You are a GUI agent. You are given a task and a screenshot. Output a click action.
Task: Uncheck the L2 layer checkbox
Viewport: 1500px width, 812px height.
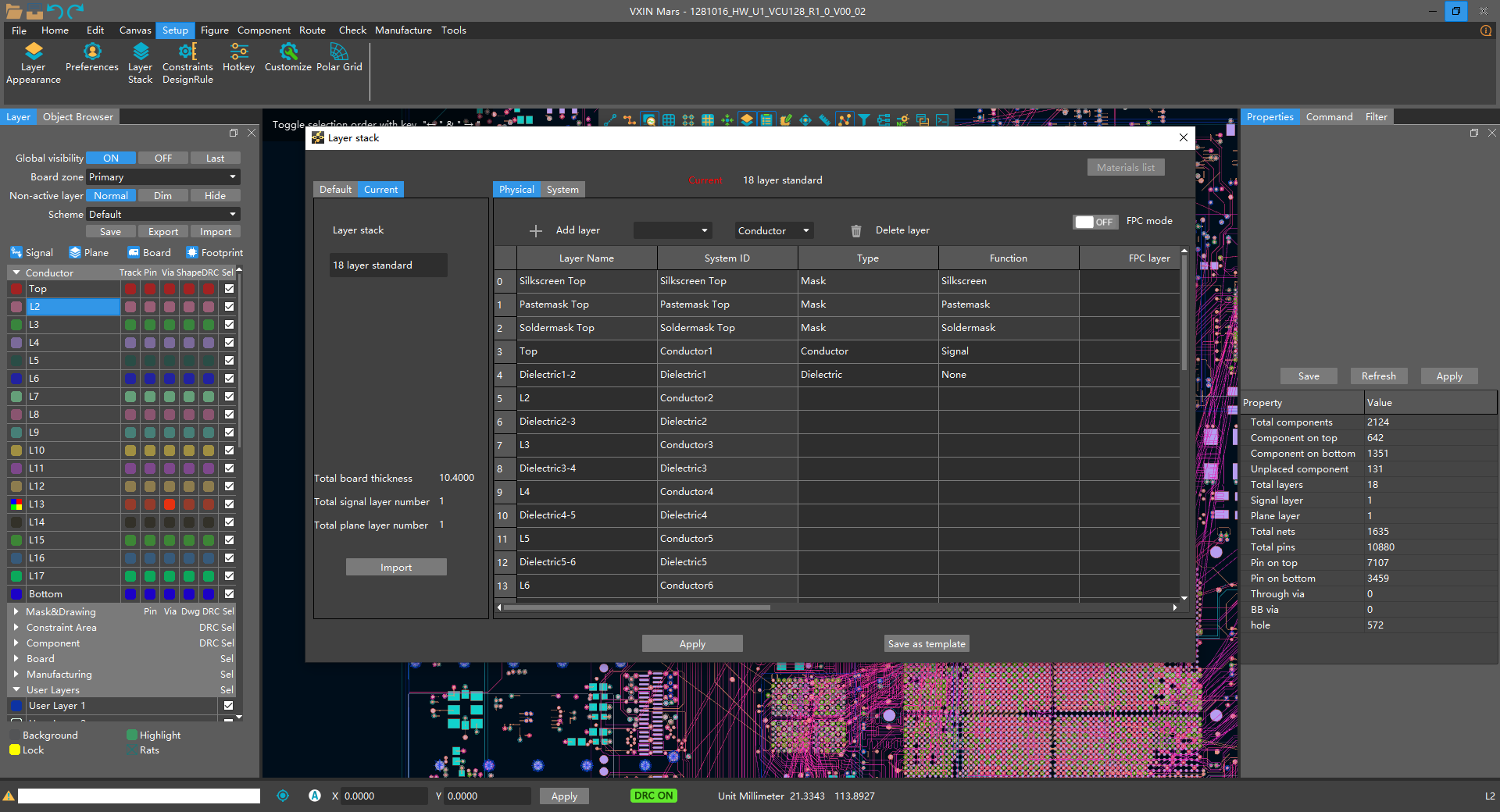pyautogui.click(x=229, y=307)
